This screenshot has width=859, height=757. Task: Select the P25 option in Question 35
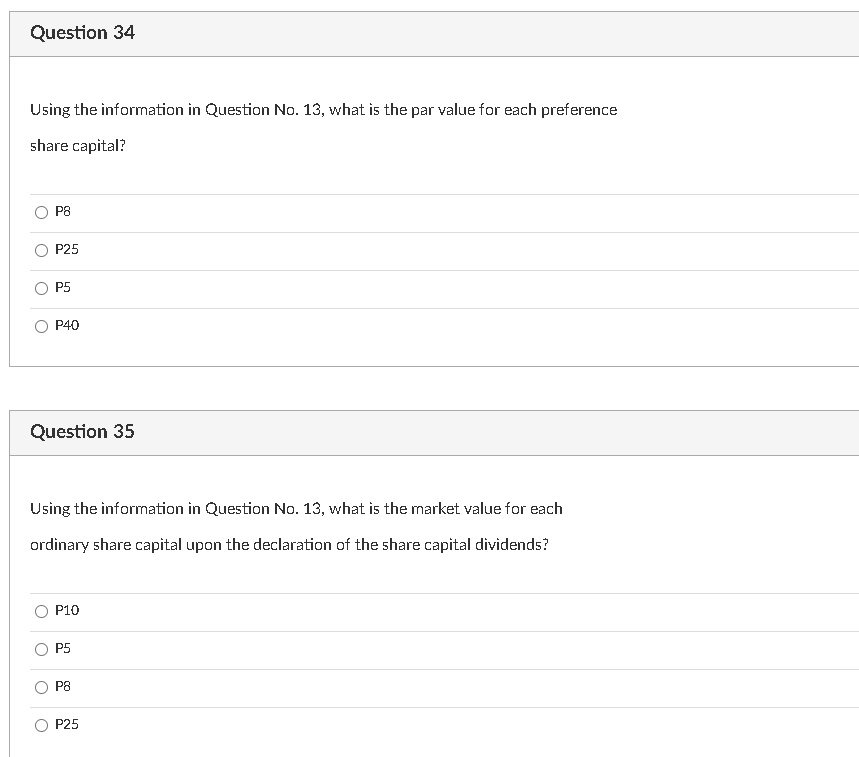click(x=41, y=725)
